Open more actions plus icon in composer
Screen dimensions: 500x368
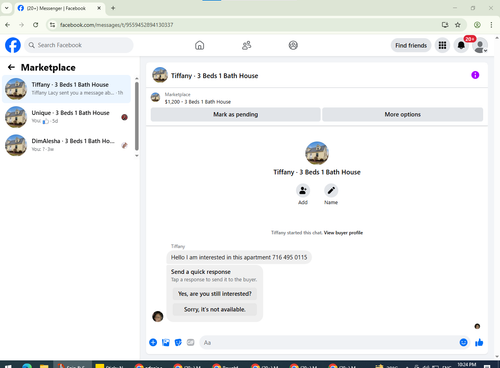(x=153, y=342)
